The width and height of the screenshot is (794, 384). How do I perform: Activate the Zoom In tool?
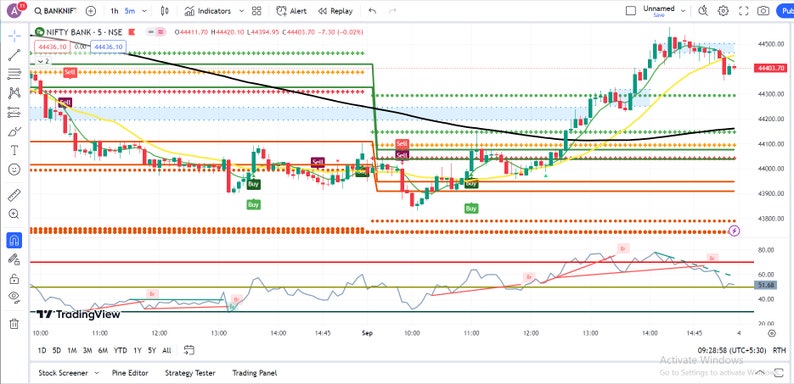click(14, 214)
